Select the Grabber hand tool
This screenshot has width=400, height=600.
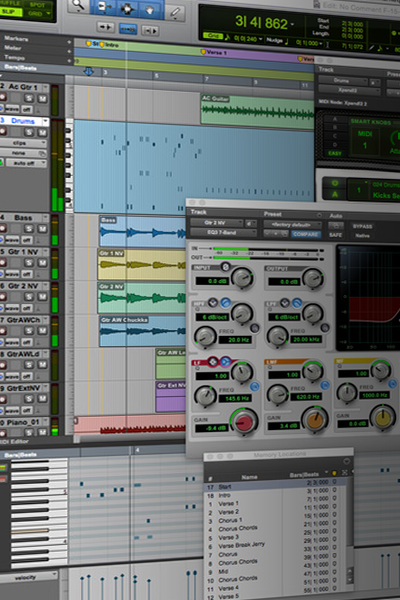point(150,10)
